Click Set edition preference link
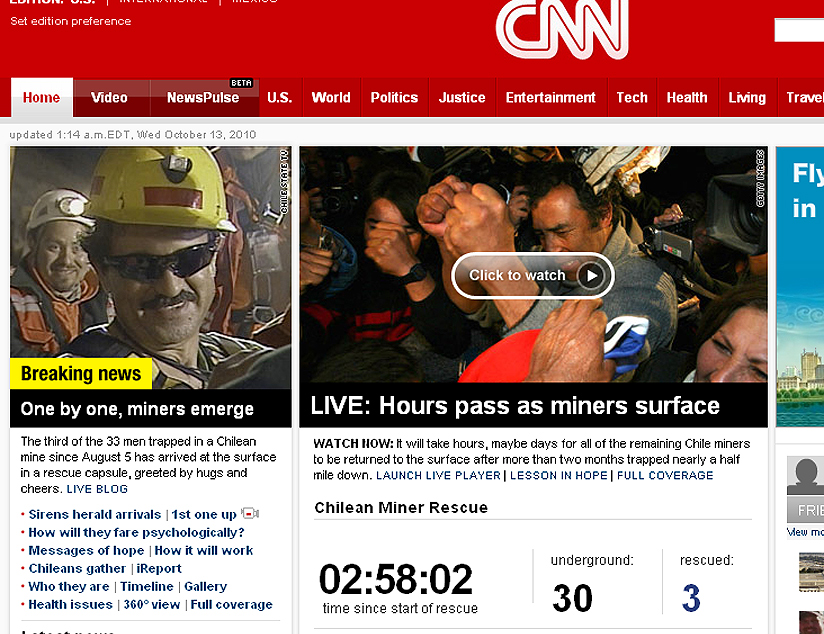Viewport: 824px width, 634px height. tap(70, 21)
